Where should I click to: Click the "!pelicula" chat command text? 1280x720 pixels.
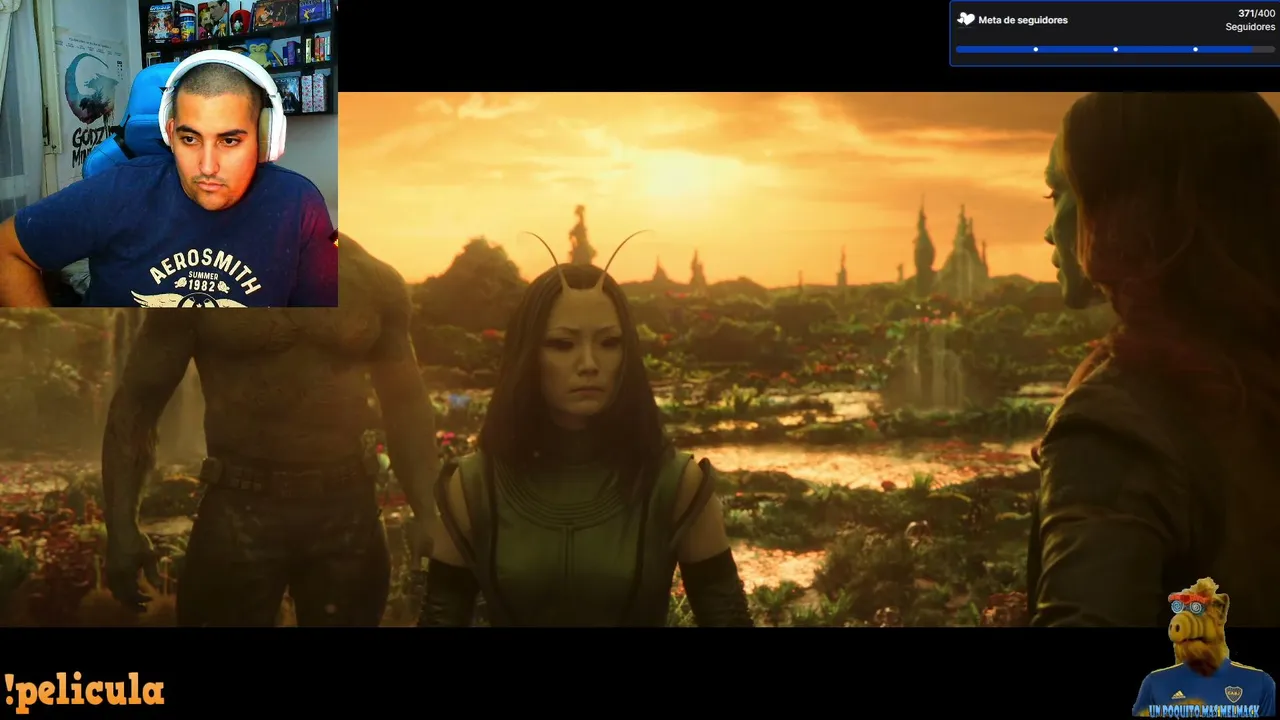tap(84, 691)
